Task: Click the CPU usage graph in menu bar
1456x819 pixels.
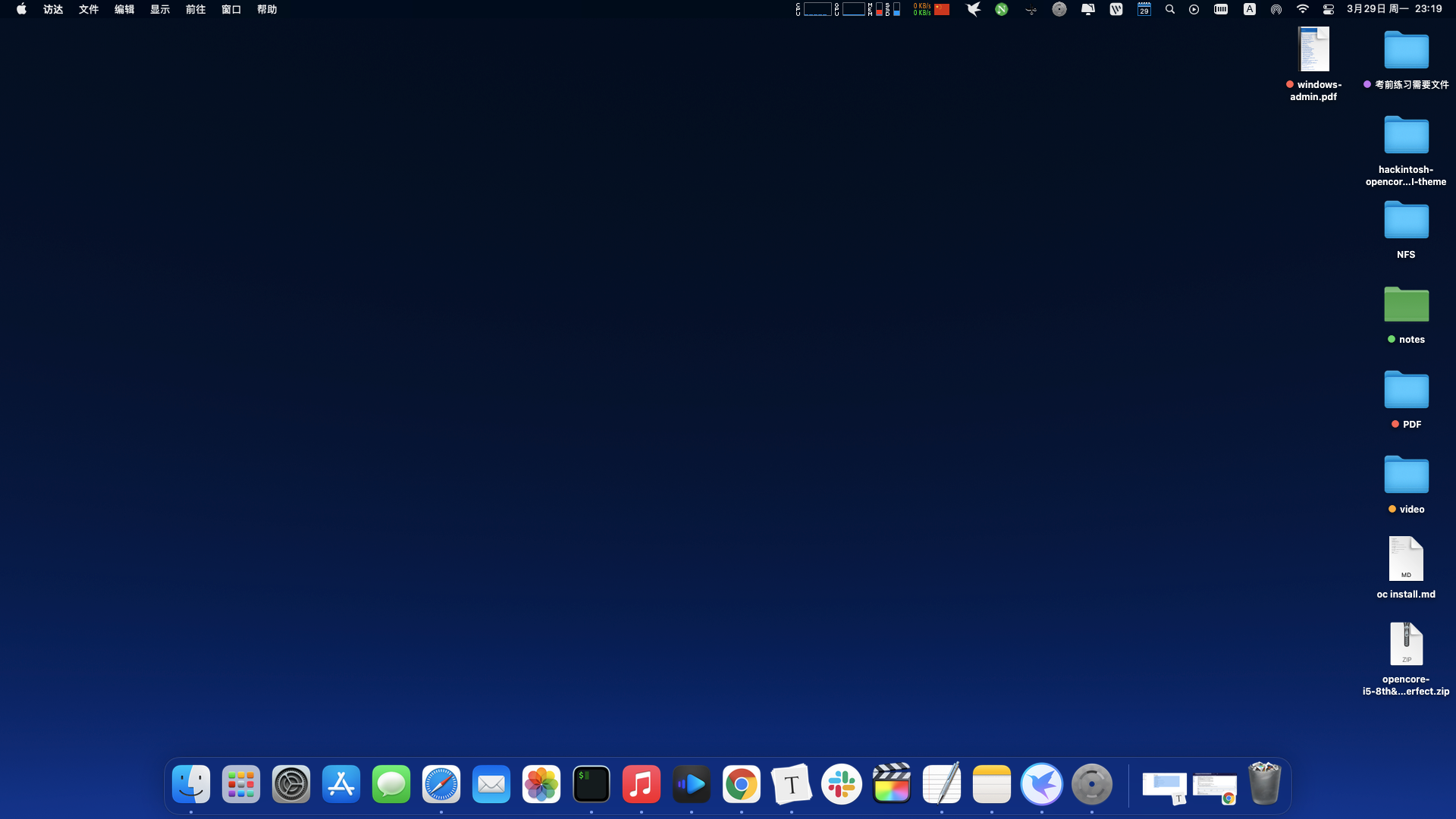Action: [814, 9]
